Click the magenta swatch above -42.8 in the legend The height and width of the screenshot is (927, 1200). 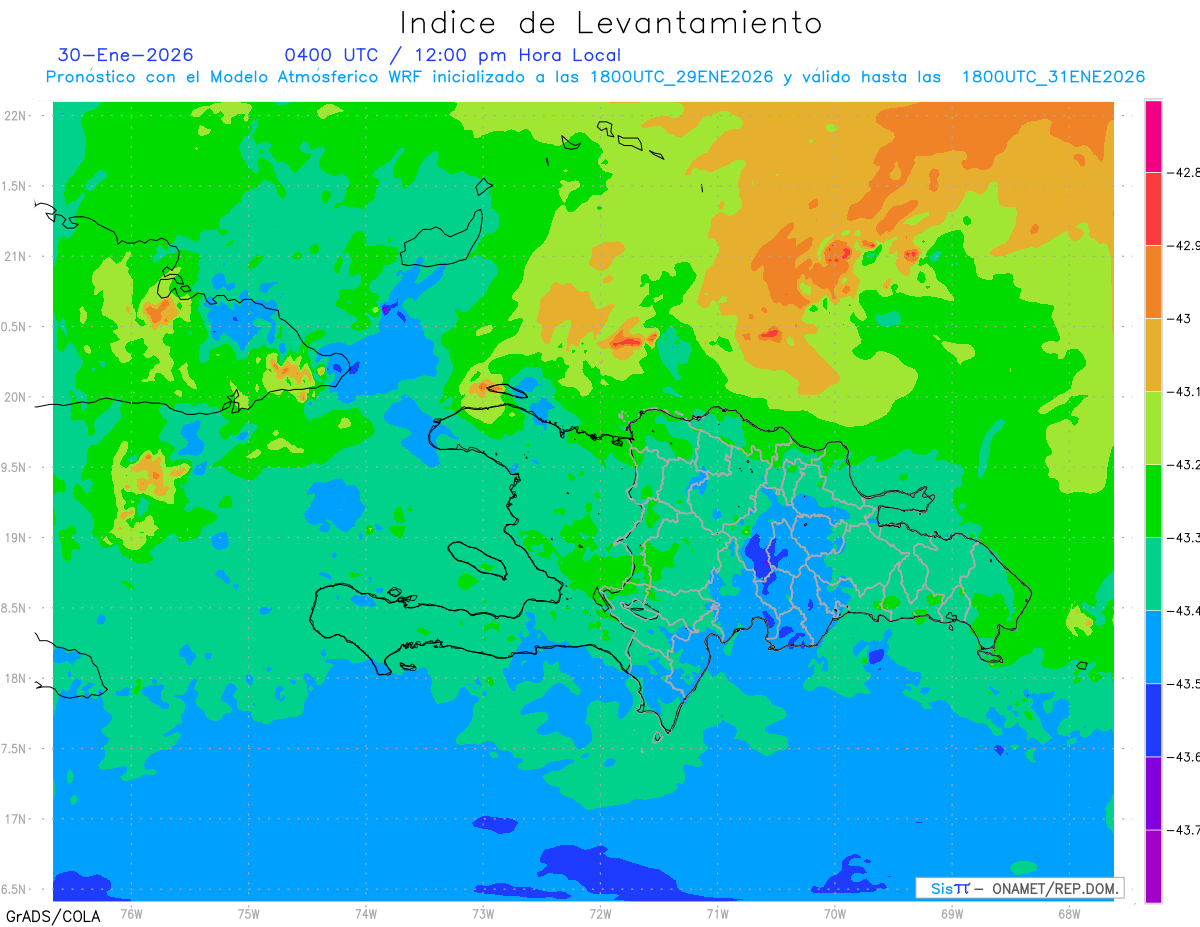click(1153, 136)
